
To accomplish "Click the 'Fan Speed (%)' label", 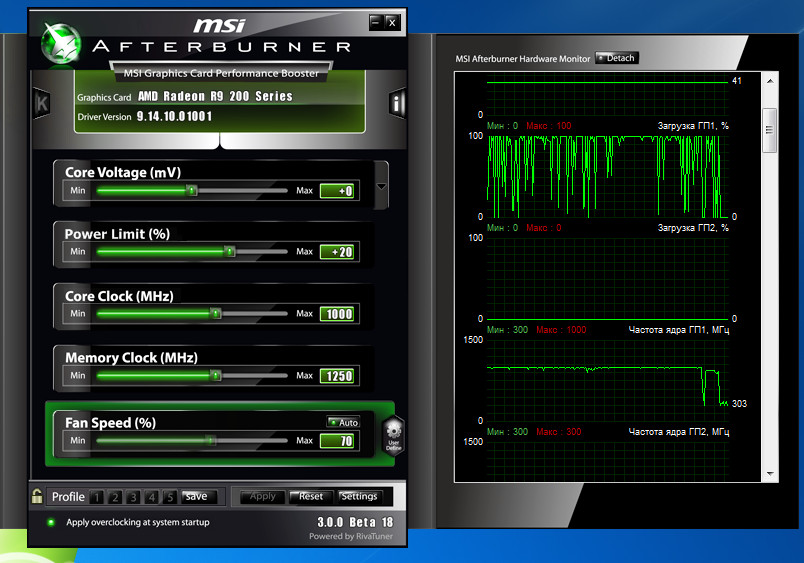I will (x=110, y=423).
